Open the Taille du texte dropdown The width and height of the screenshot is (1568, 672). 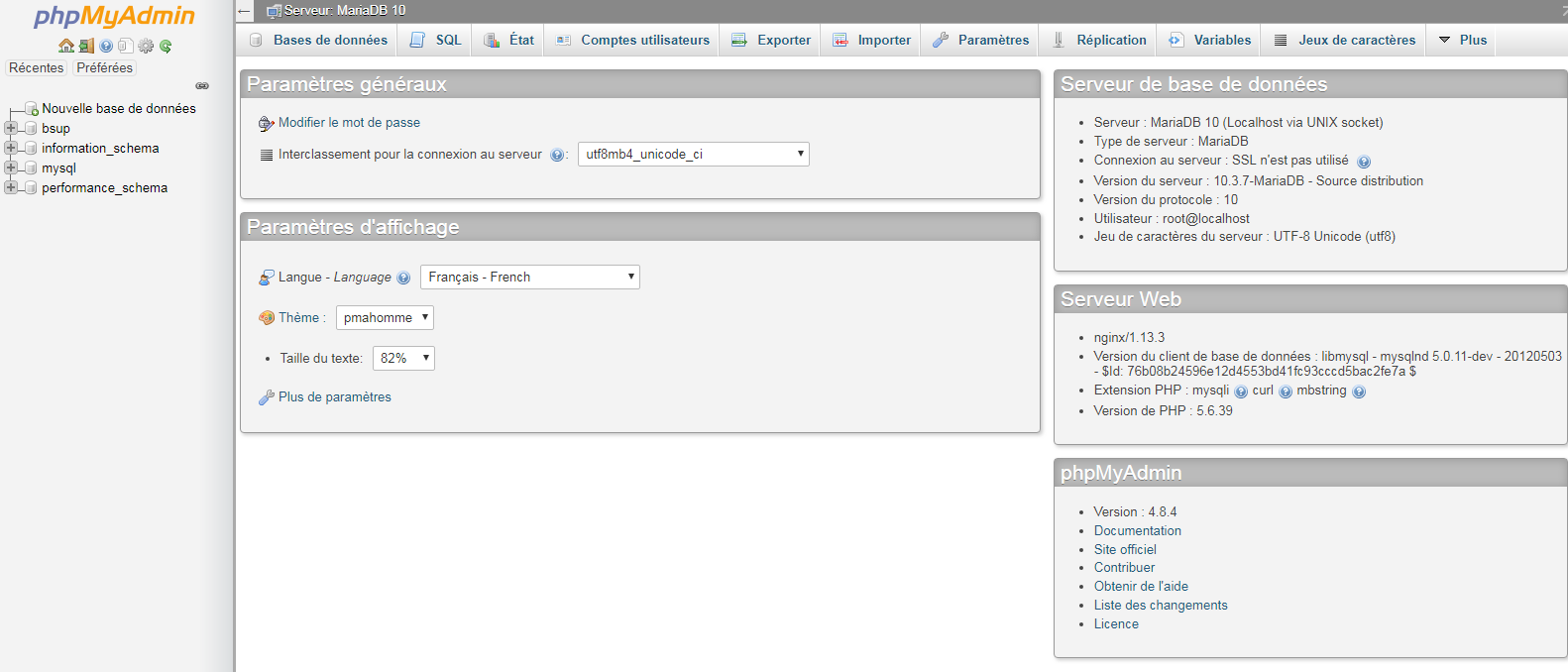403,358
